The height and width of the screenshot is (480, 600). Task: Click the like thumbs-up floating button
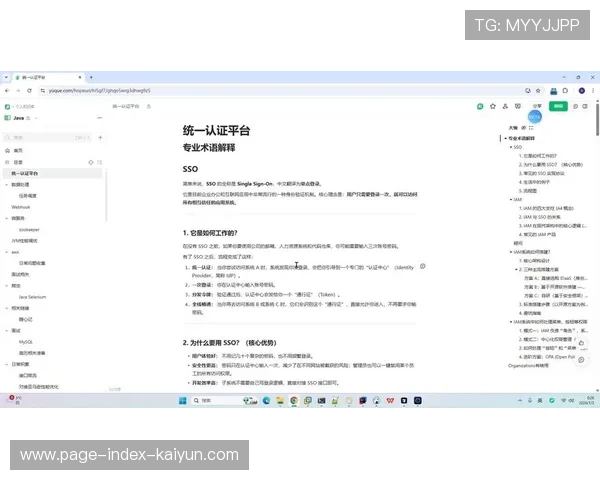click(x=581, y=343)
